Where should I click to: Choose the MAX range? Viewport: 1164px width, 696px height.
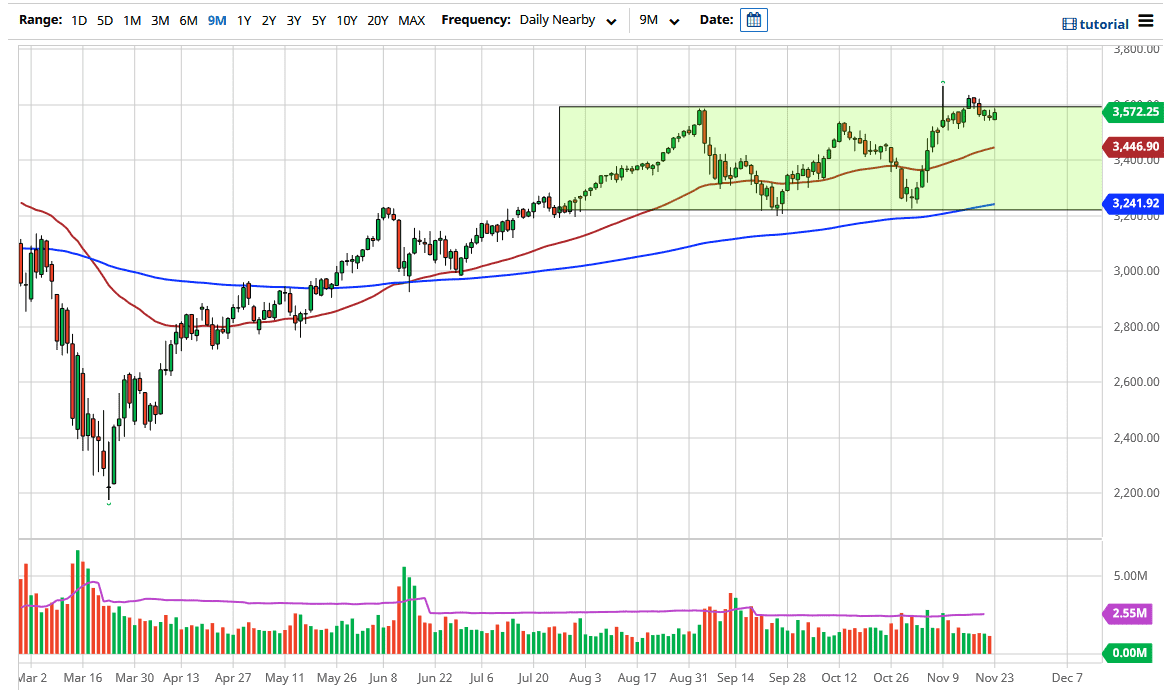[411, 21]
